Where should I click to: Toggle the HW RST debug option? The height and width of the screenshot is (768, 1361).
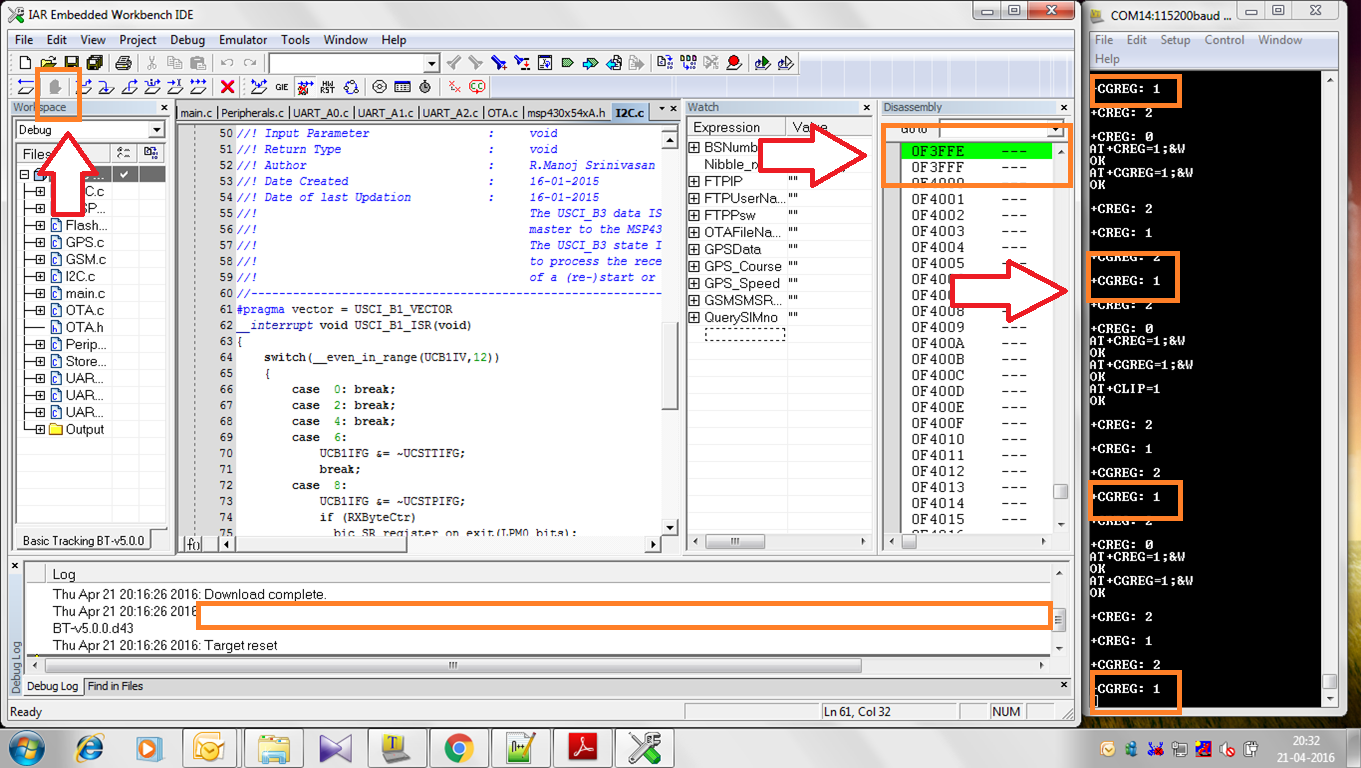327,87
